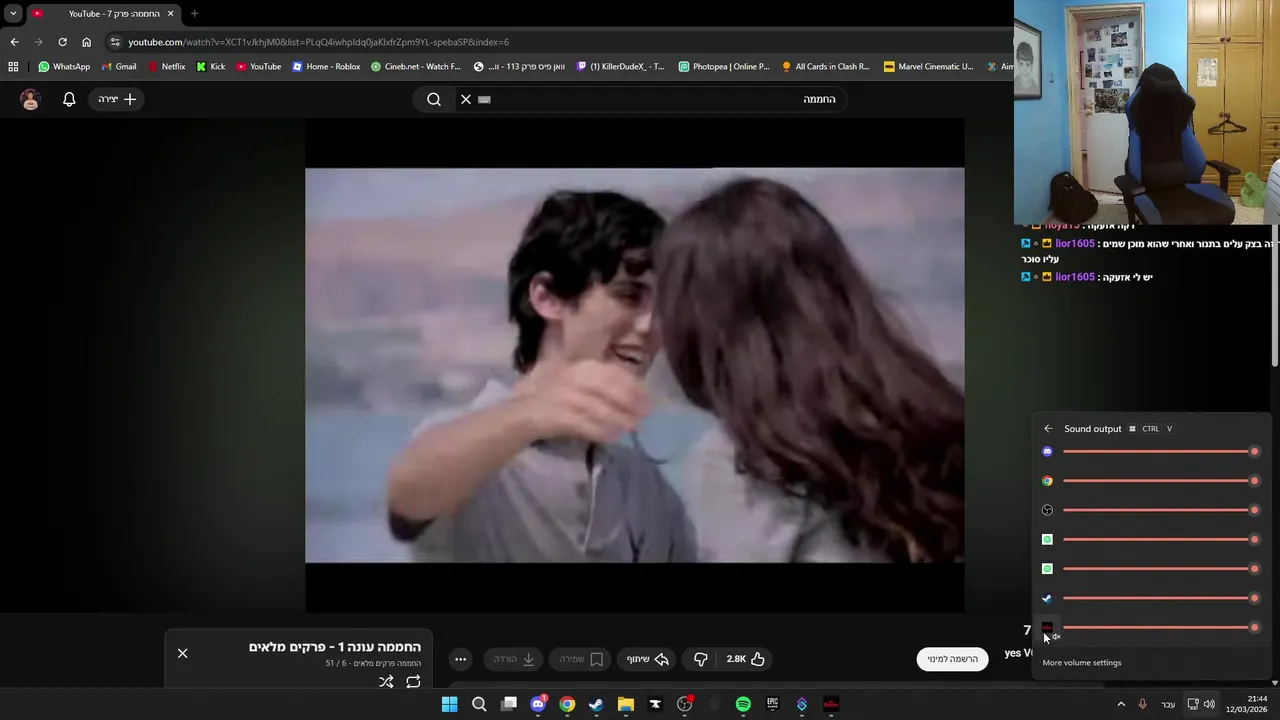Click the address bar URL
Image resolution: width=1280 pixels, height=720 pixels.
[319, 42]
